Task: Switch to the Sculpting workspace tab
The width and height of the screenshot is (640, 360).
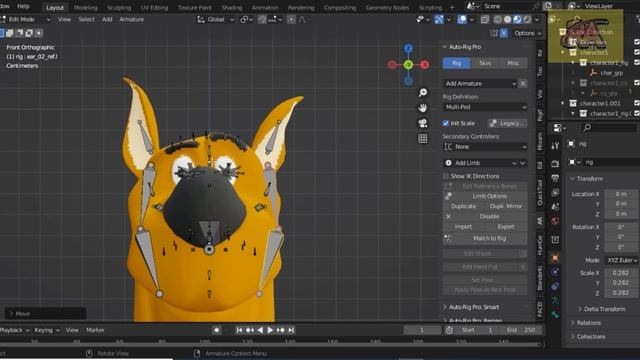Action: coord(119,8)
